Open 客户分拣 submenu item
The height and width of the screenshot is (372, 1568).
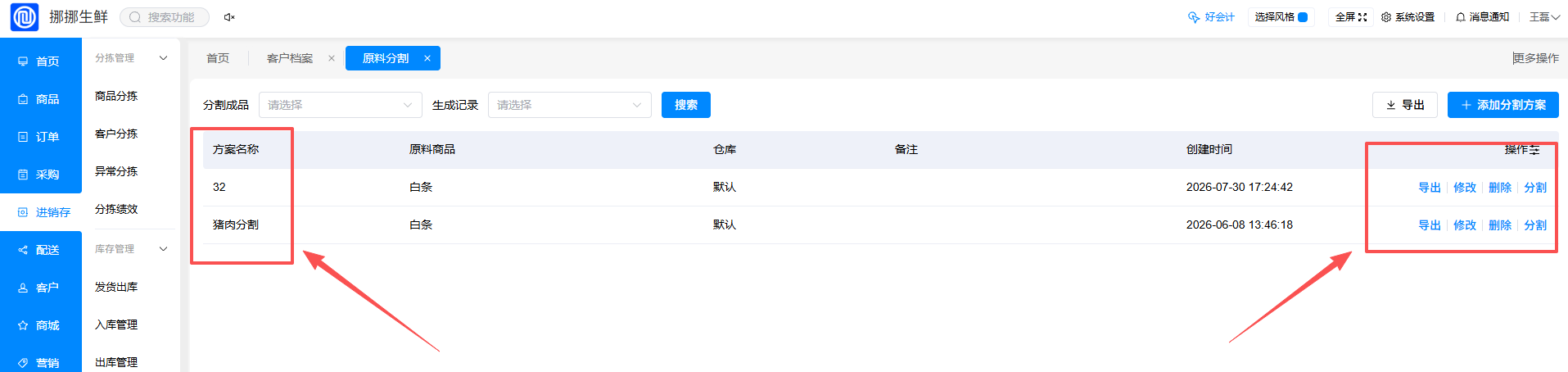point(116,134)
